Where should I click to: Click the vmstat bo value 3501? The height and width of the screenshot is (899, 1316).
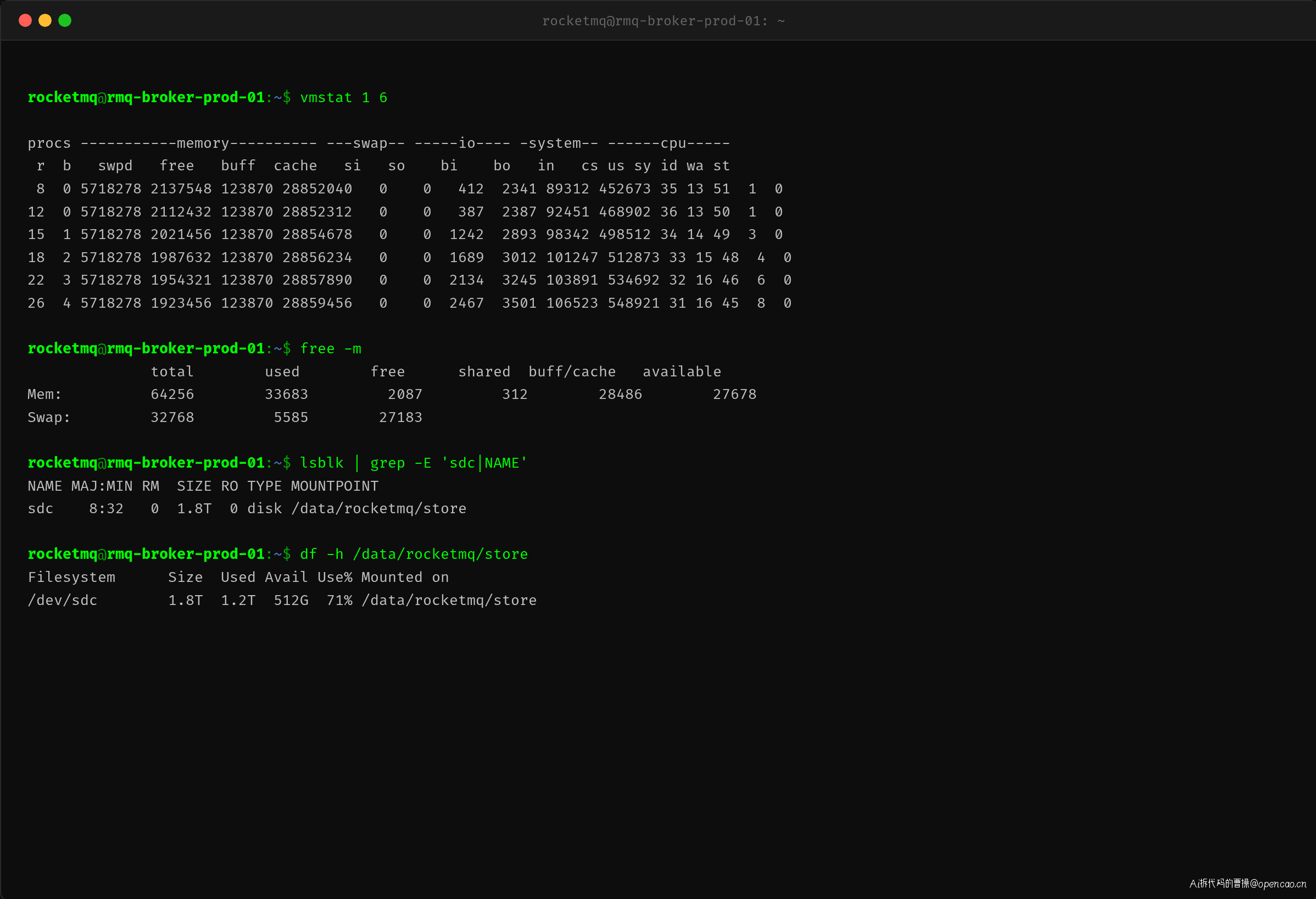(x=519, y=303)
